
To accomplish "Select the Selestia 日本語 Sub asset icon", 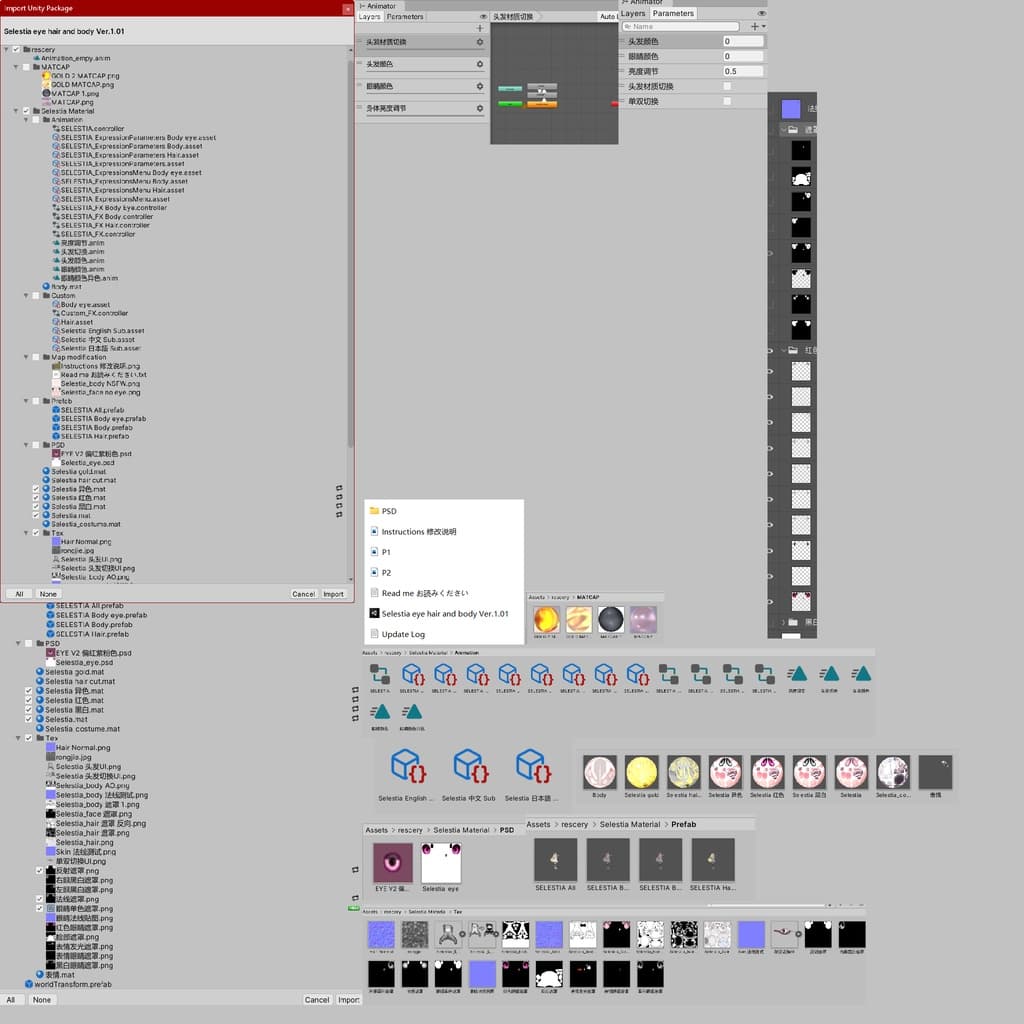I will click(534, 766).
